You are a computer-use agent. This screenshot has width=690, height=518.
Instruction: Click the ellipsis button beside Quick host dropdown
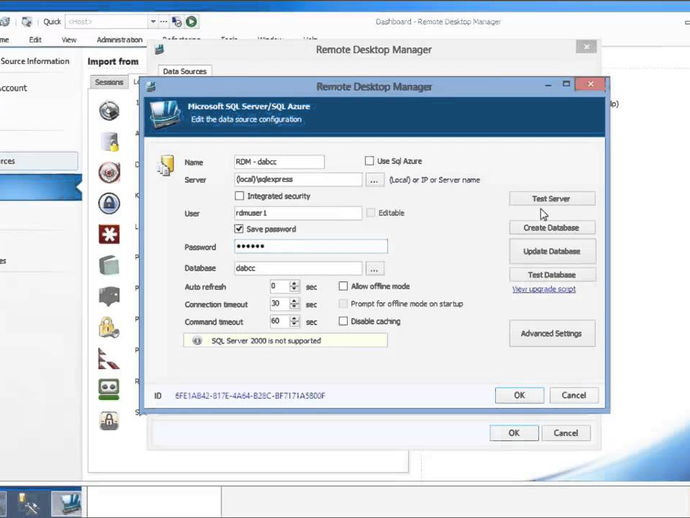pos(164,22)
